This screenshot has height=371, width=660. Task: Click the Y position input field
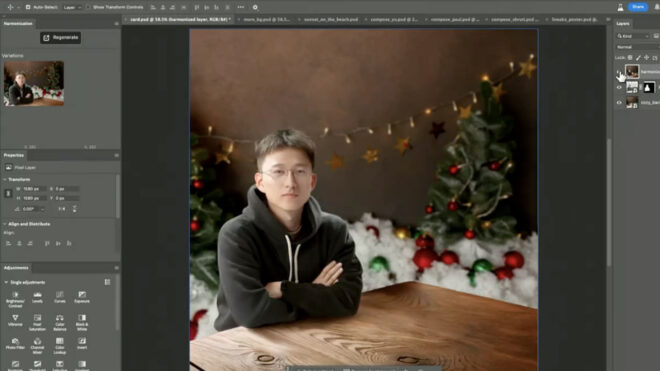click(x=67, y=198)
